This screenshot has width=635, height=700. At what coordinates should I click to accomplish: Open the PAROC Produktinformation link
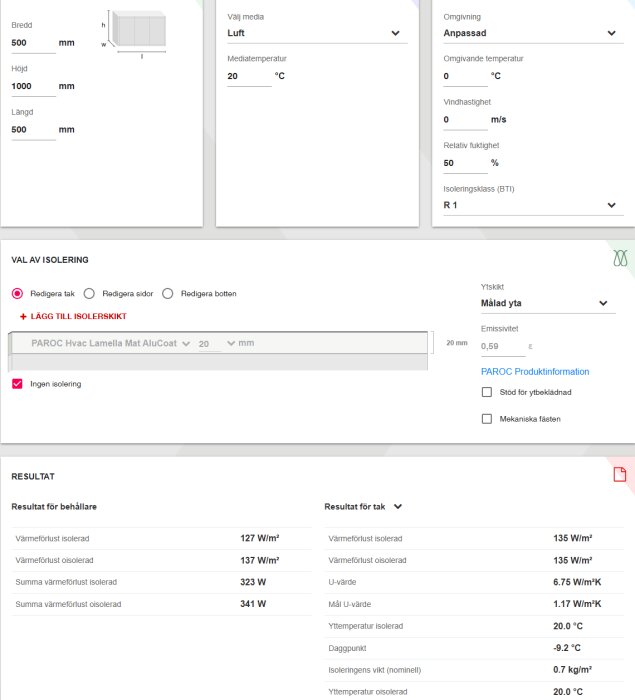click(x=535, y=372)
